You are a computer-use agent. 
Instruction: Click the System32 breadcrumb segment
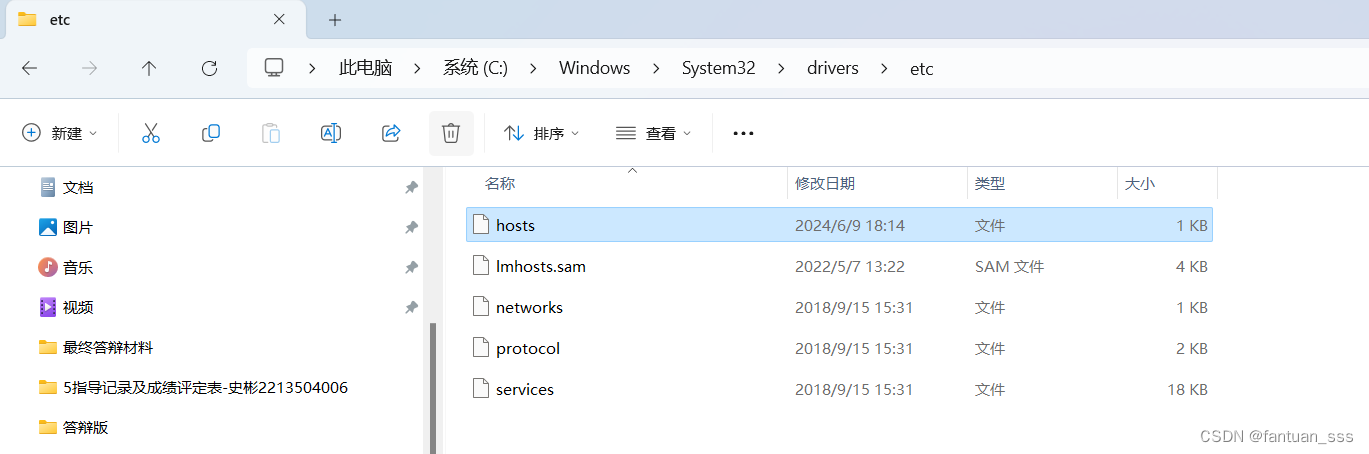pyautogui.click(x=718, y=68)
